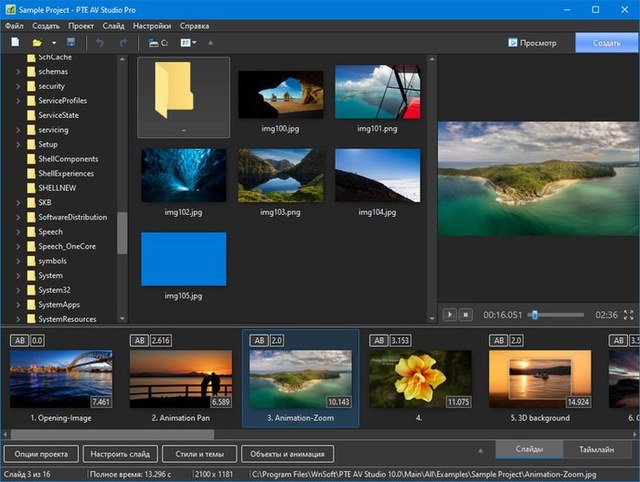This screenshot has height=482, width=640.
Task: Click the AB transition icon on slide 1
Action: coord(19,340)
